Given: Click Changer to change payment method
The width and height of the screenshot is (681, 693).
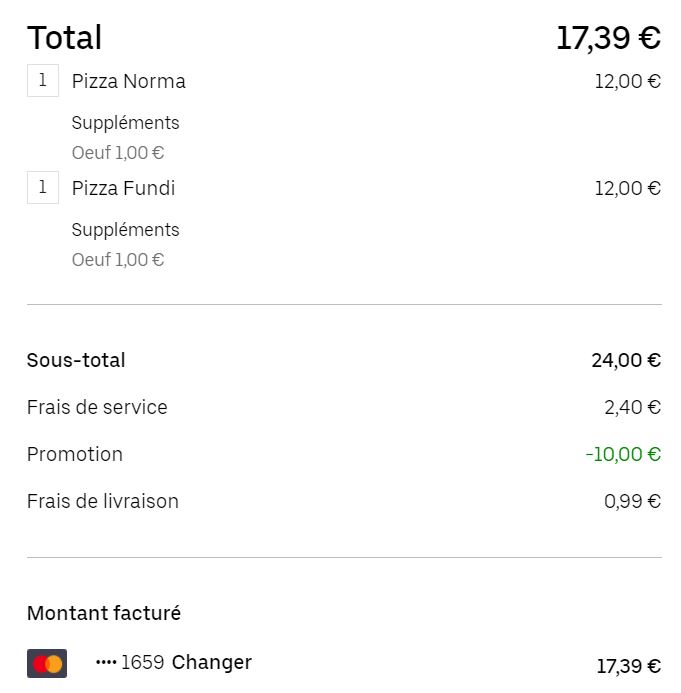Looking at the screenshot, I should click(x=212, y=662).
